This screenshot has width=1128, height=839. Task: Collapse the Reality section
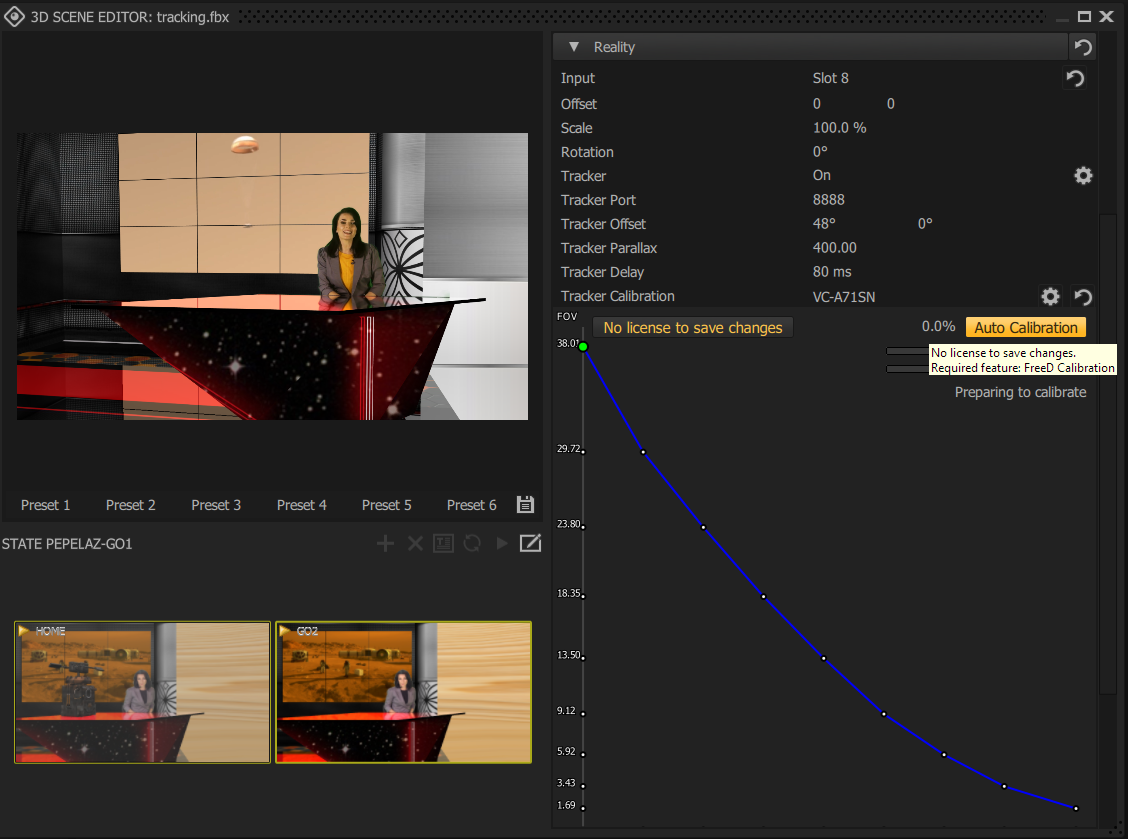tap(573, 46)
